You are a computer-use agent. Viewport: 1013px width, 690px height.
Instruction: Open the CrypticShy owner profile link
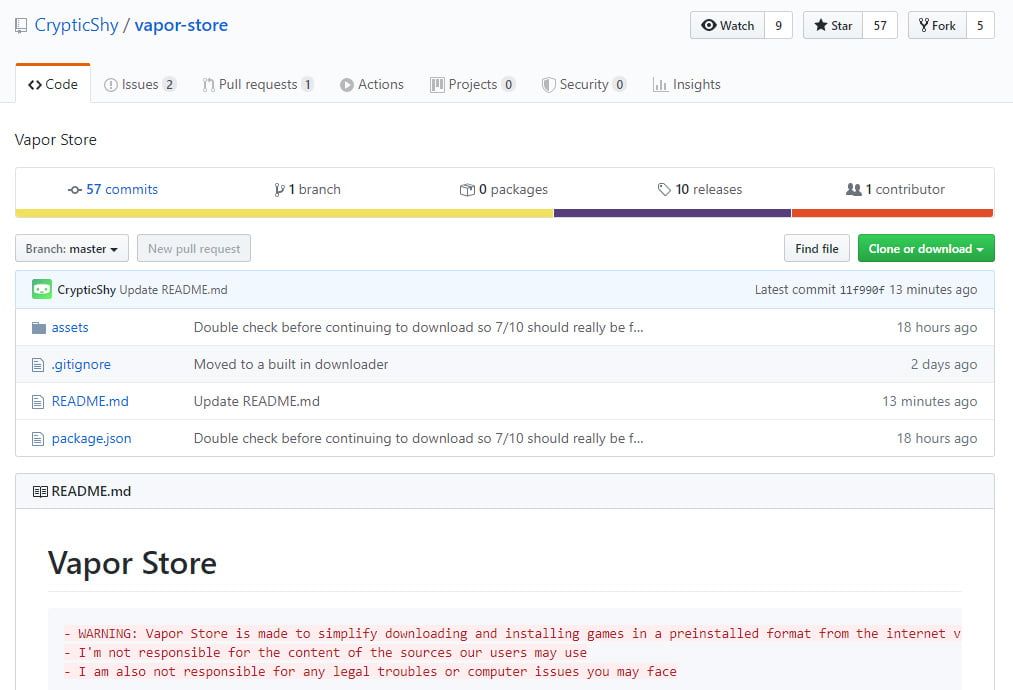pyautogui.click(x=76, y=25)
